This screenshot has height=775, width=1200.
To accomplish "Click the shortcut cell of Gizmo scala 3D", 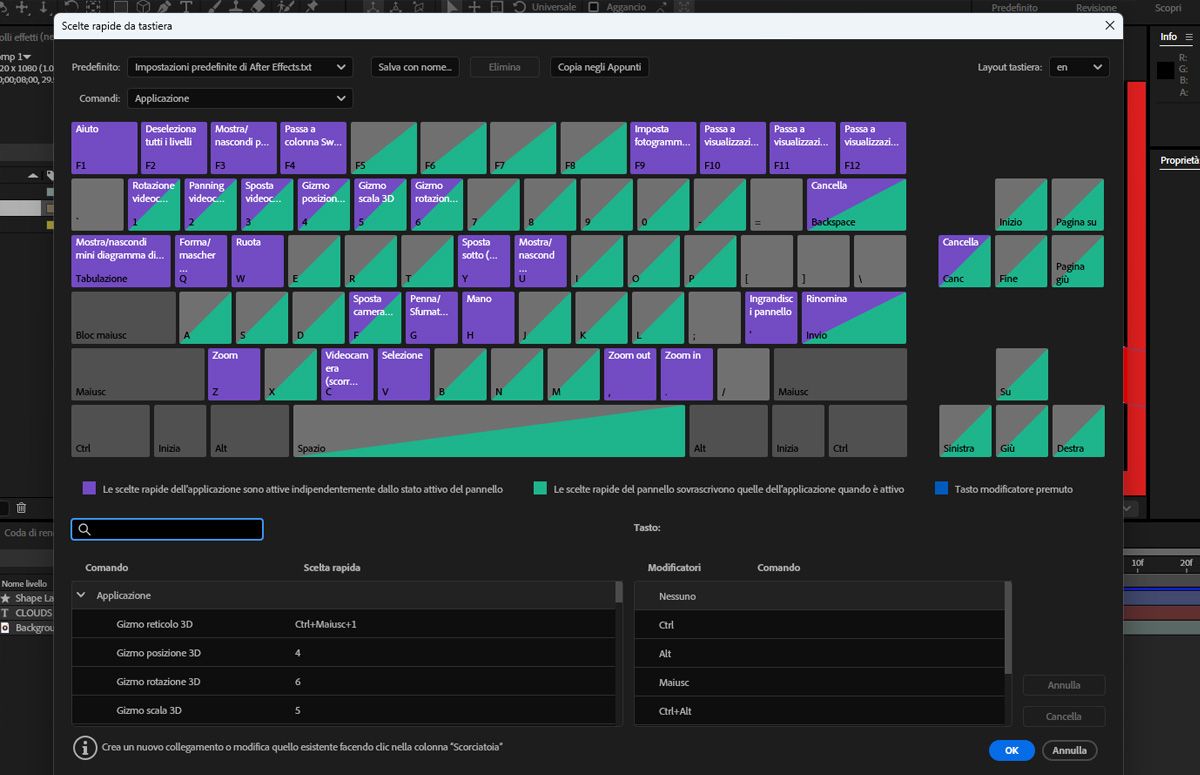I will pyautogui.click(x=298, y=710).
